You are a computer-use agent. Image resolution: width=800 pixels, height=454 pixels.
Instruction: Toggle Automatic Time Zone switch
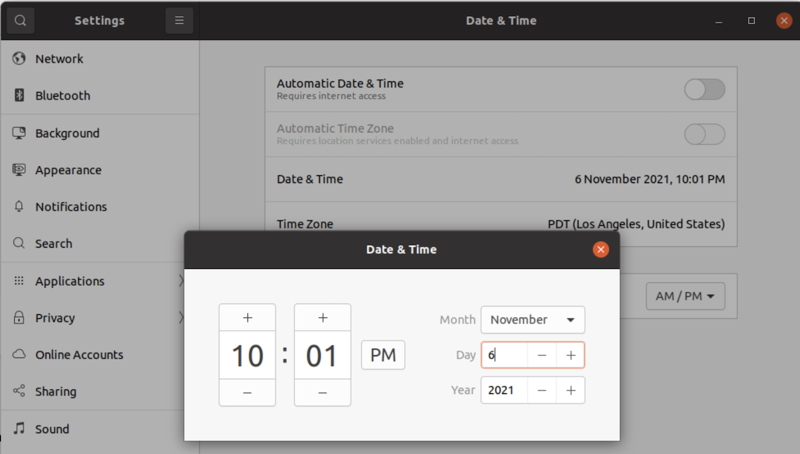[x=704, y=134]
